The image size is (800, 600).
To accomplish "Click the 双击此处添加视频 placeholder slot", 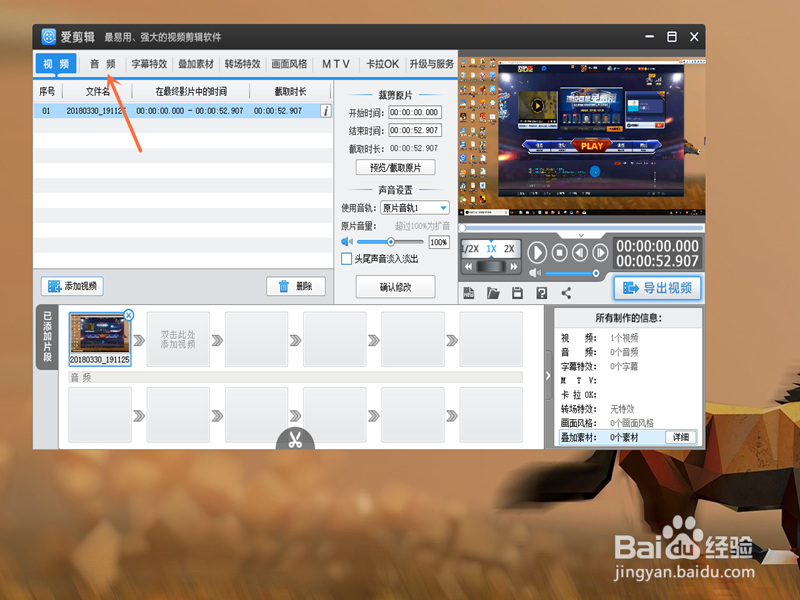I will click(x=178, y=339).
